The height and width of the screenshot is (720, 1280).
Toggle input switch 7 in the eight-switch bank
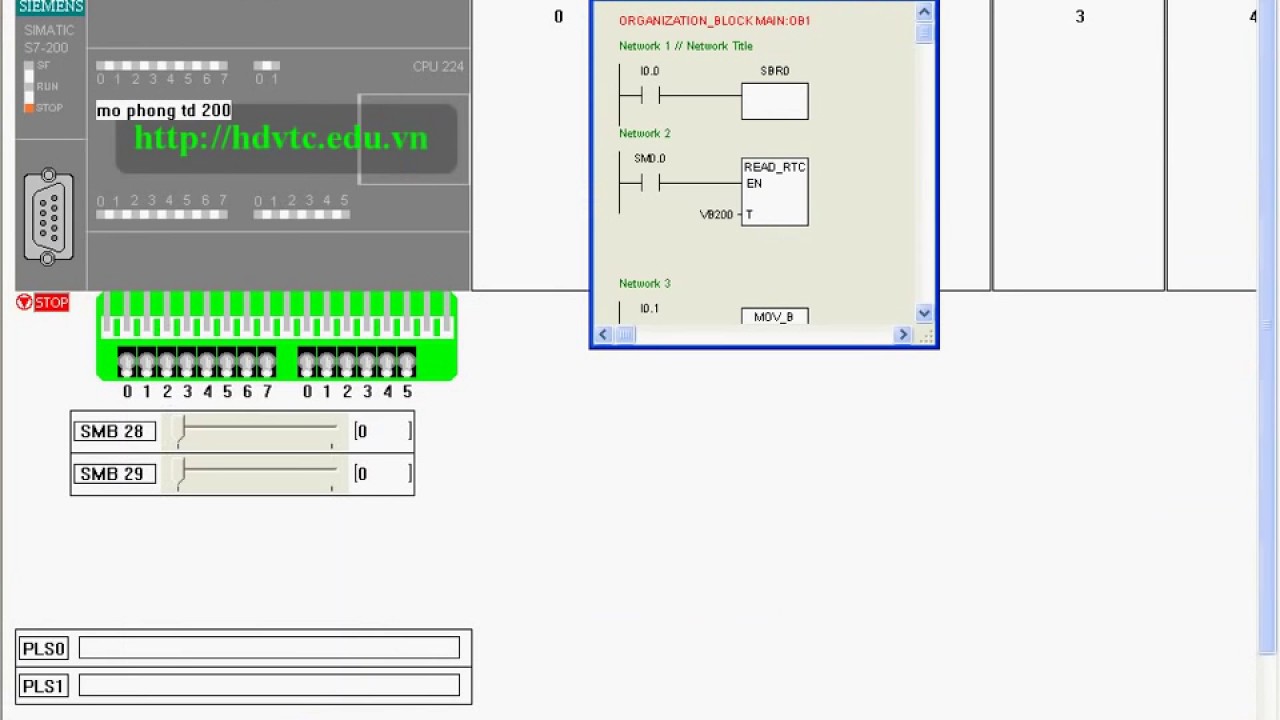click(x=267, y=362)
